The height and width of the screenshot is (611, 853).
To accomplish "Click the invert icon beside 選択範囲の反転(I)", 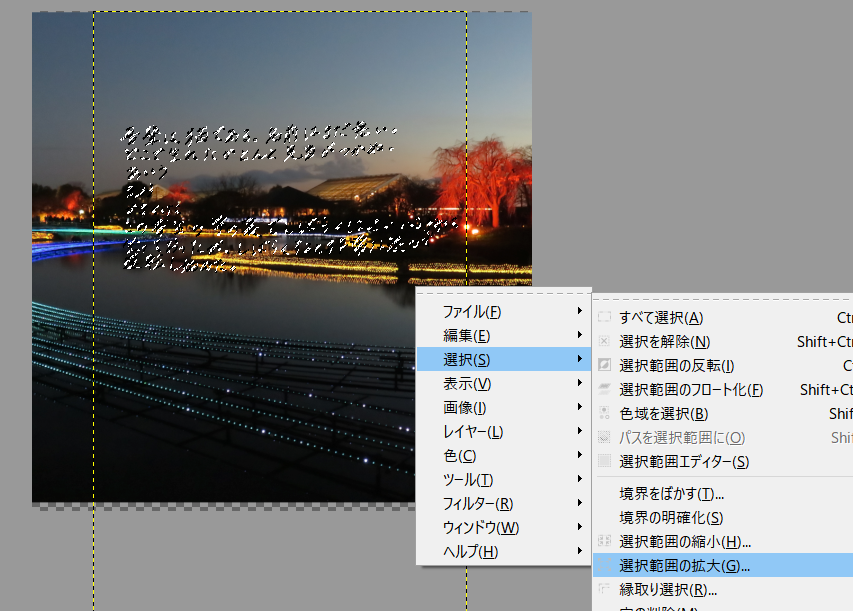I will coord(604,365).
